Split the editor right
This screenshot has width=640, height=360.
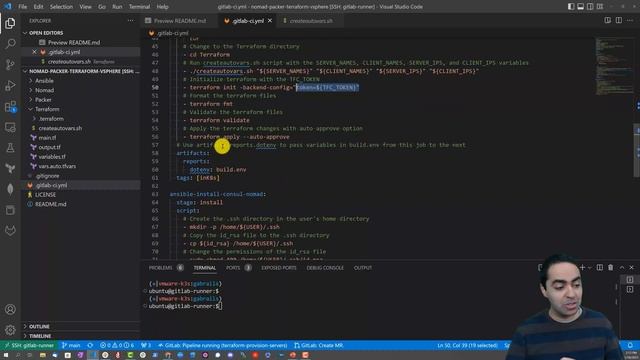(x=619, y=20)
